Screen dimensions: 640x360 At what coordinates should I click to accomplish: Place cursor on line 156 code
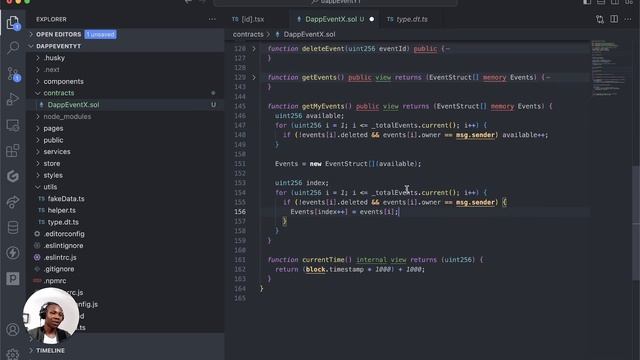[344, 212]
